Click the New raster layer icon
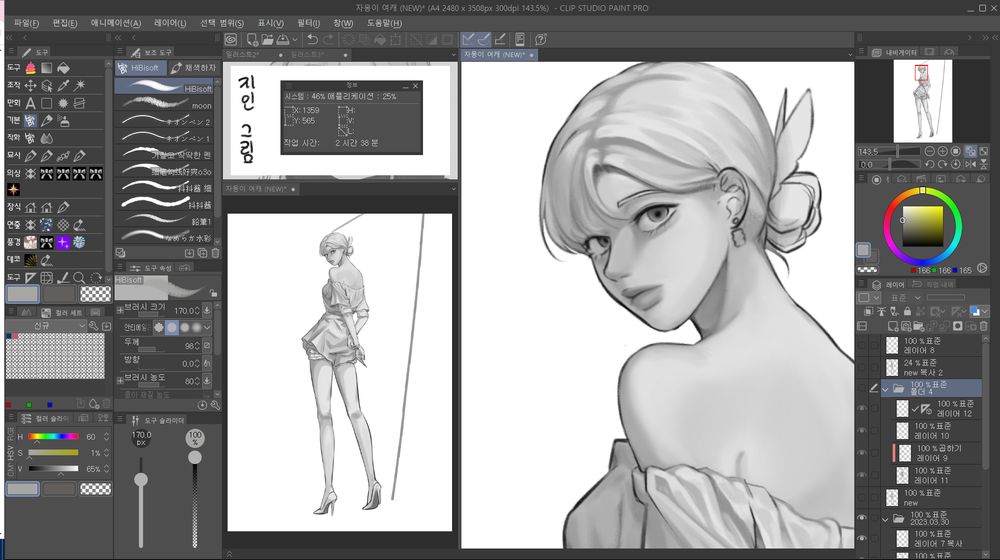 click(891, 326)
